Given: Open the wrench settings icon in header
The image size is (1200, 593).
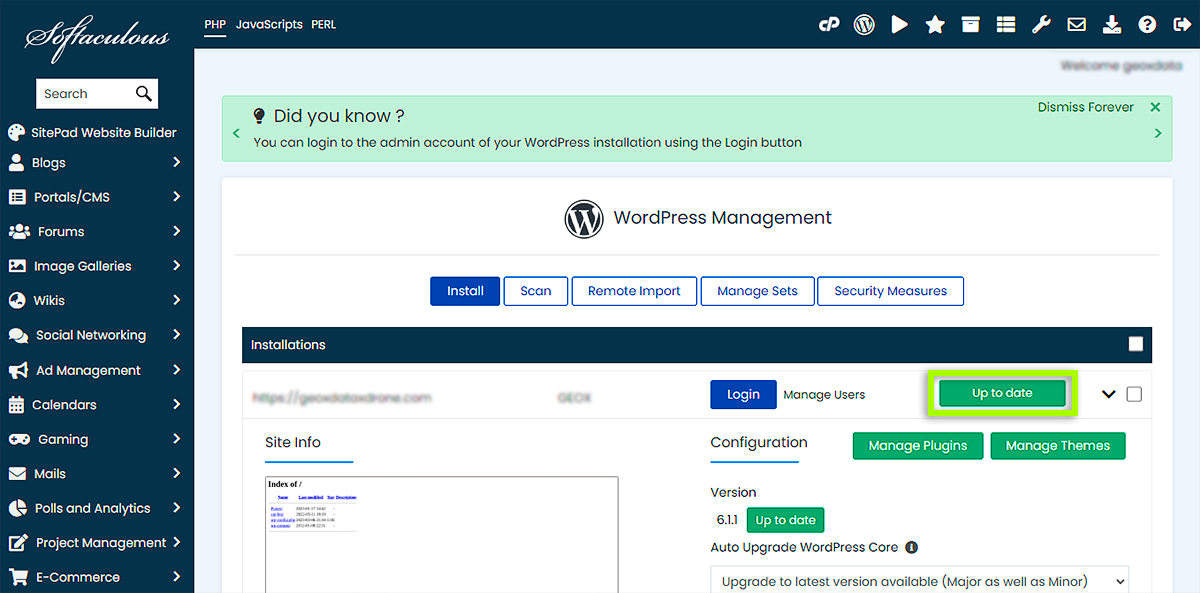Looking at the screenshot, I should [x=1041, y=25].
